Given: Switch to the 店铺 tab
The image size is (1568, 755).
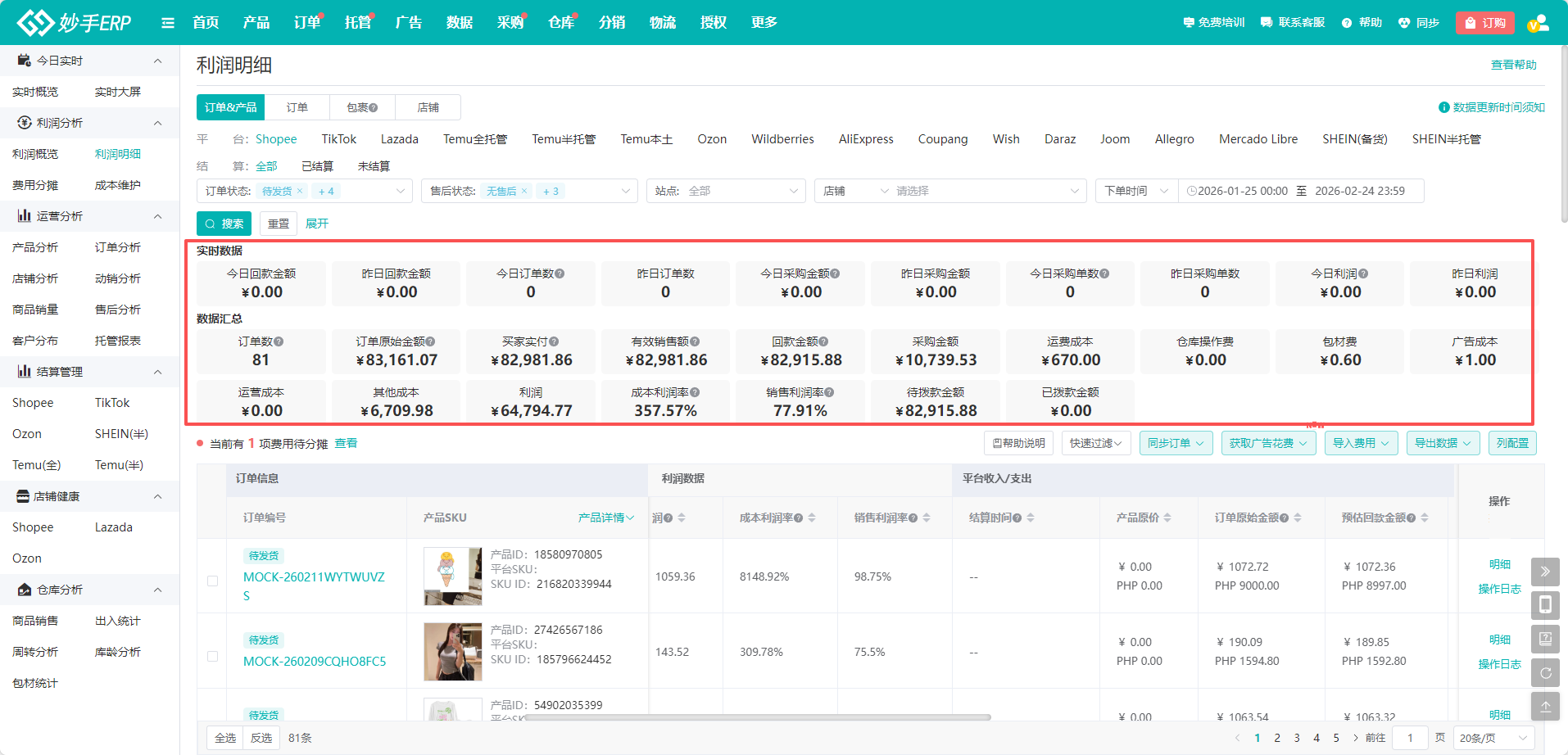Looking at the screenshot, I should 428,107.
